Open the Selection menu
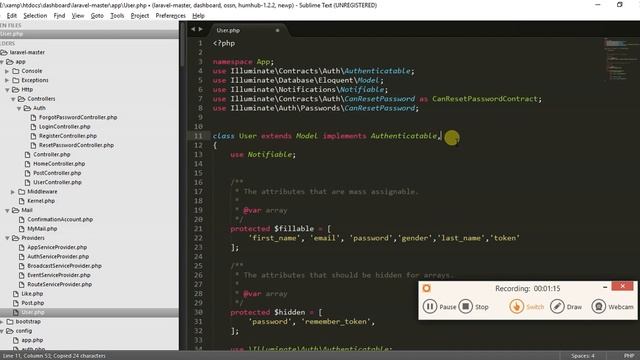 click(35, 16)
